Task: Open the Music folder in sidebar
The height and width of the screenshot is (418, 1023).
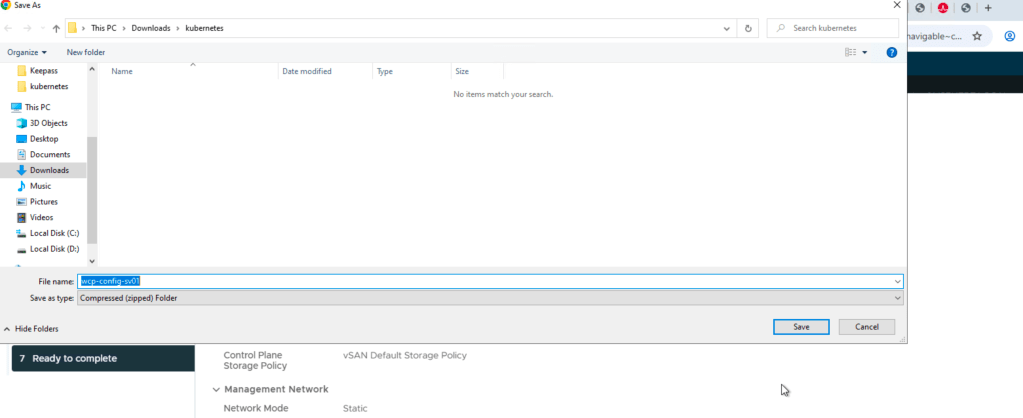Action: 40,186
